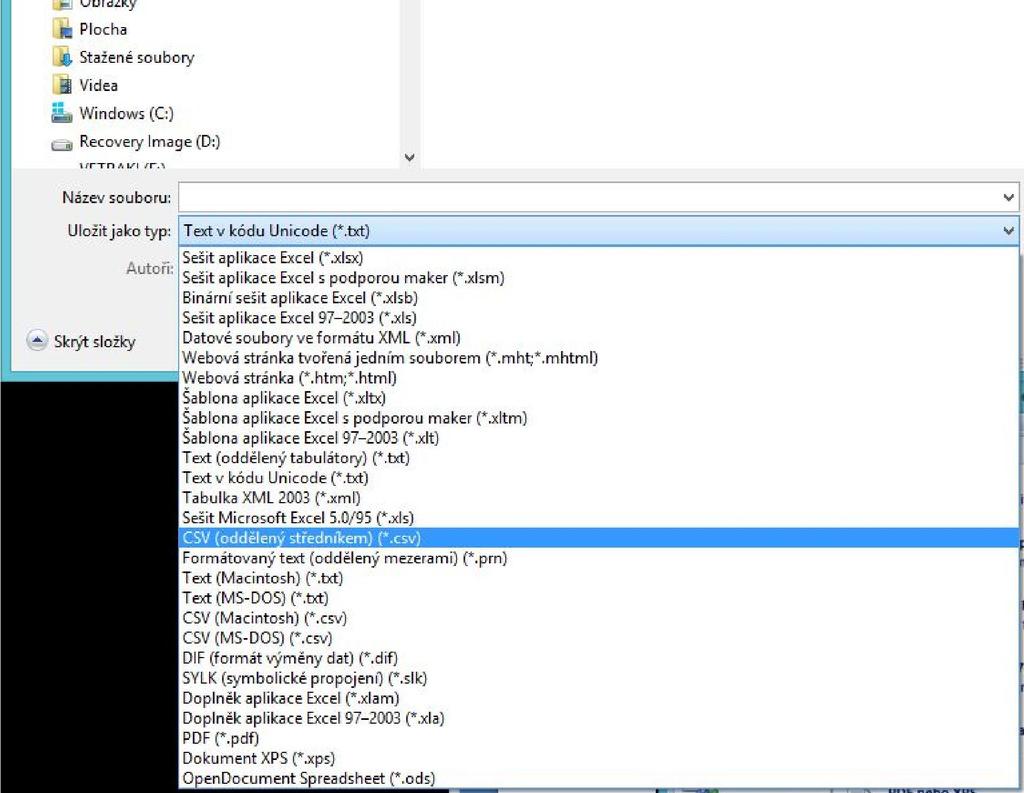Click the Název souboru text field
The width and height of the screenshot is (1024, 793).
(589, 197)
